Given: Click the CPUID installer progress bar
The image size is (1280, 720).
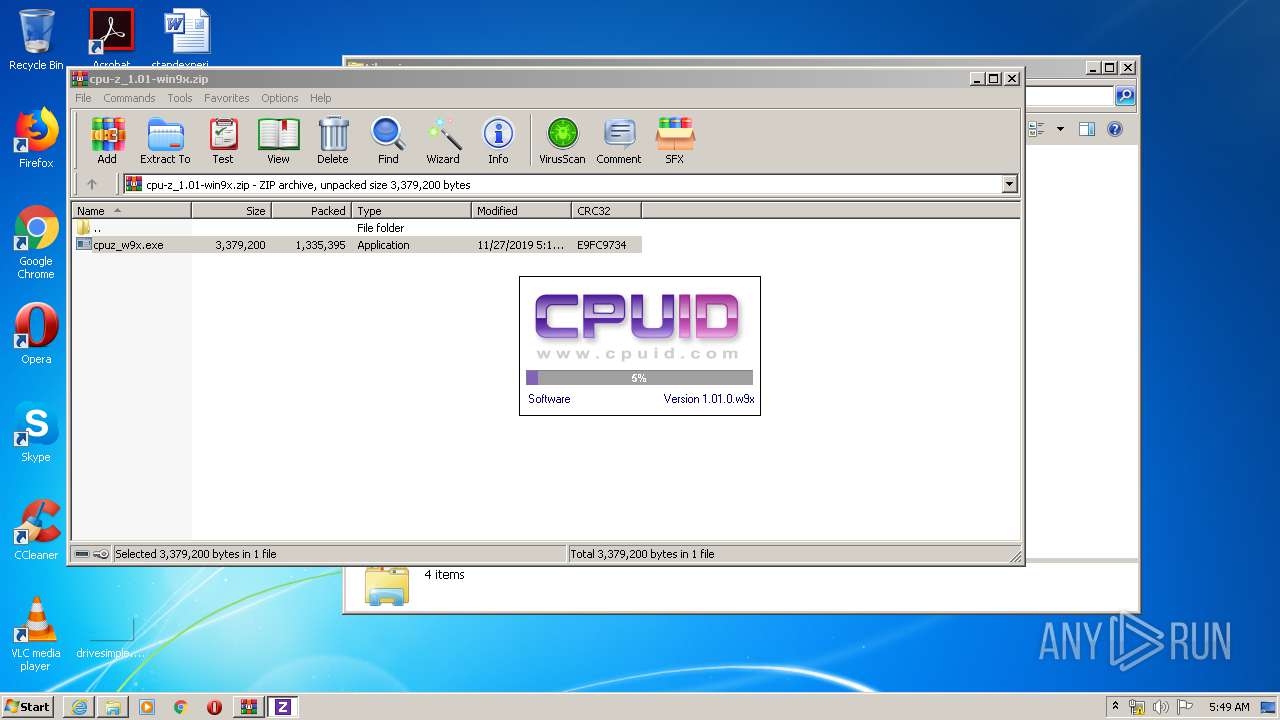Looking at the screenshot, I should 639,378.
